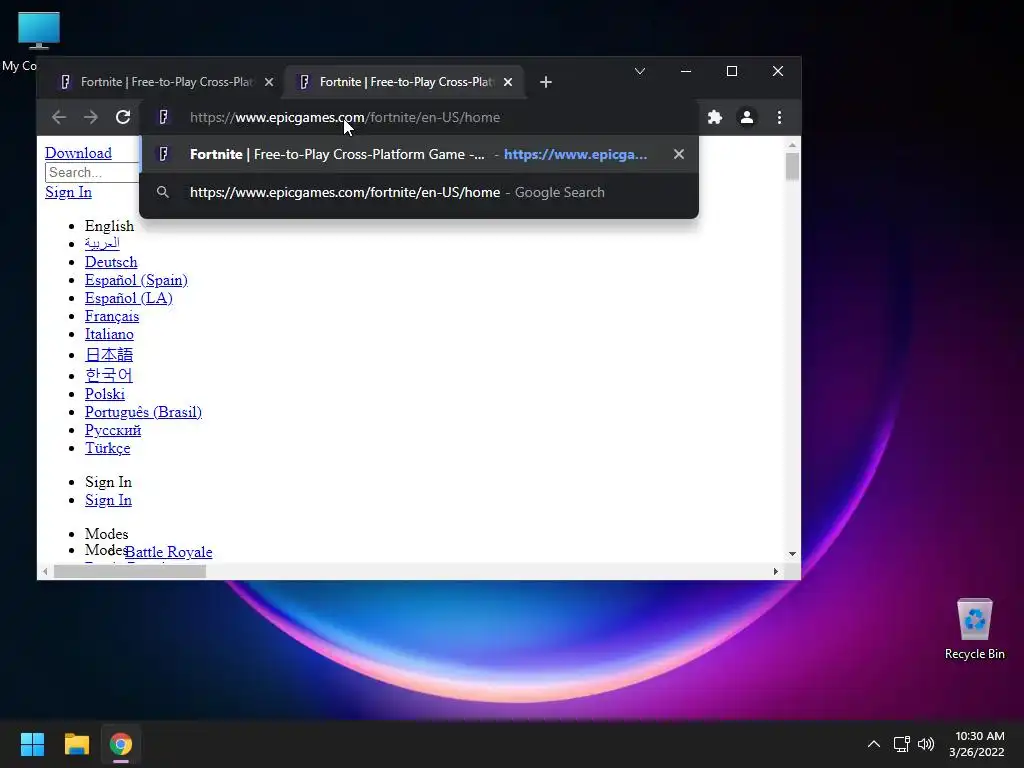Image resolution: width=1024 pixels, height=768 pixels.
Task: Select the Fortnite Free-to-Play suggestion
Action: tap(419, 154)
